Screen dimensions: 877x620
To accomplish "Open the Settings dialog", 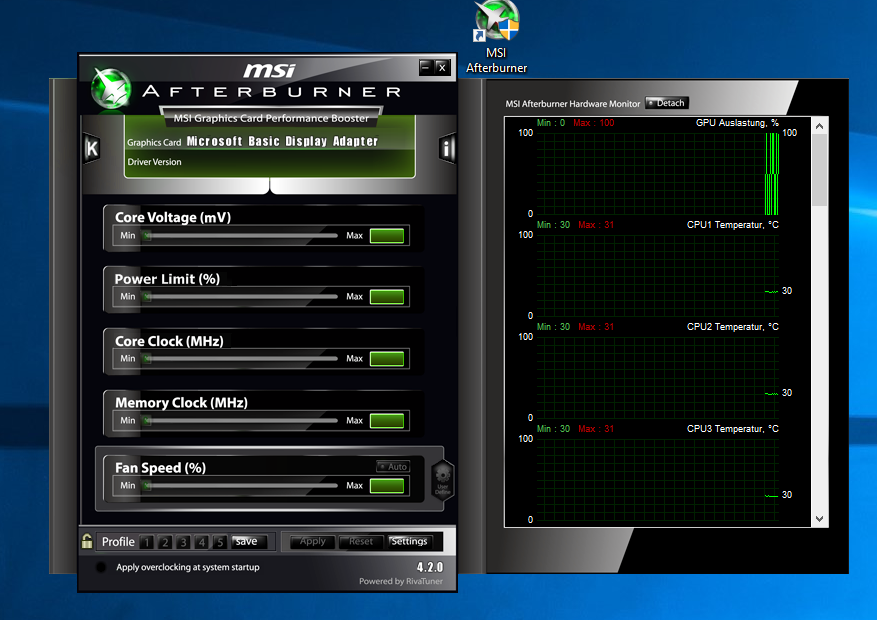I will tap(409, 541).
